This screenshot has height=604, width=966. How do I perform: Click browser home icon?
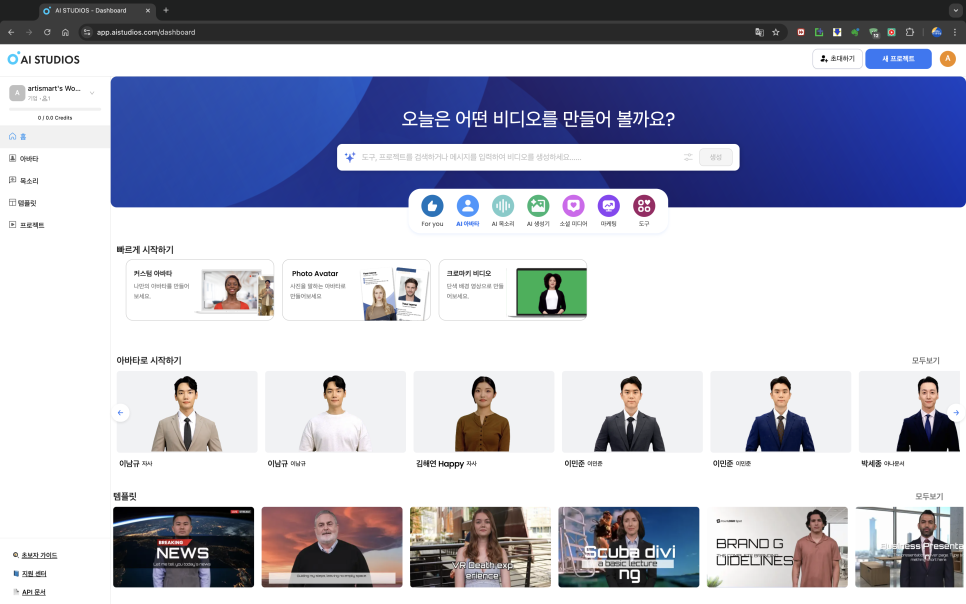65,32
